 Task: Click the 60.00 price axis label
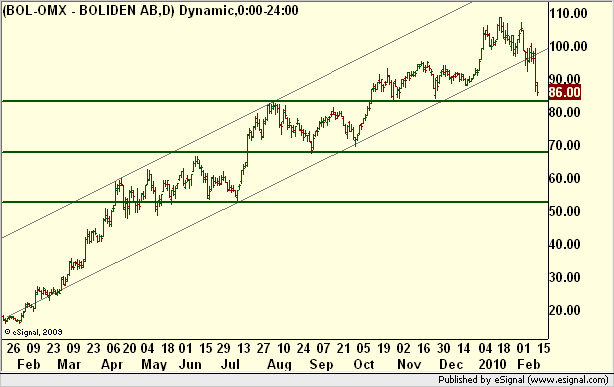click(x=564, y=178)
